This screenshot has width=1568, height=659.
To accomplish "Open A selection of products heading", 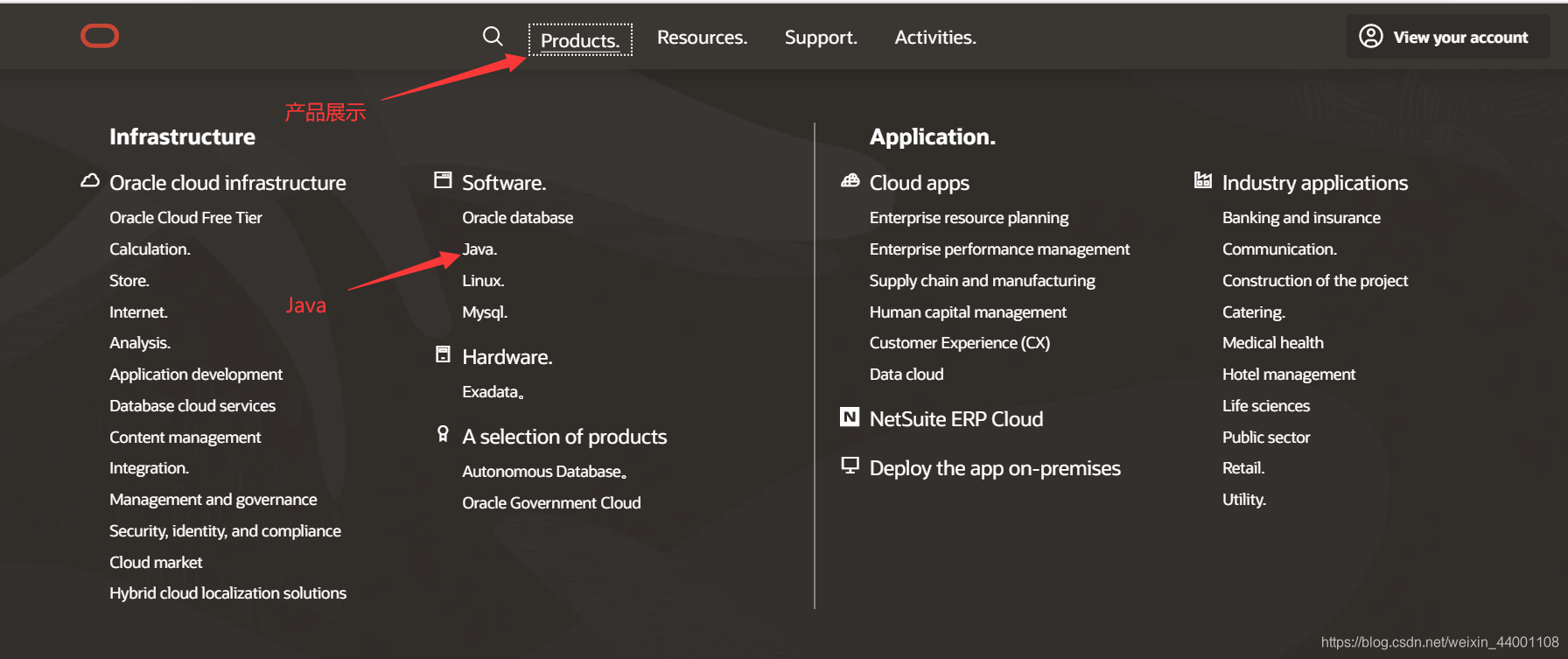I will tap(564, 437).
